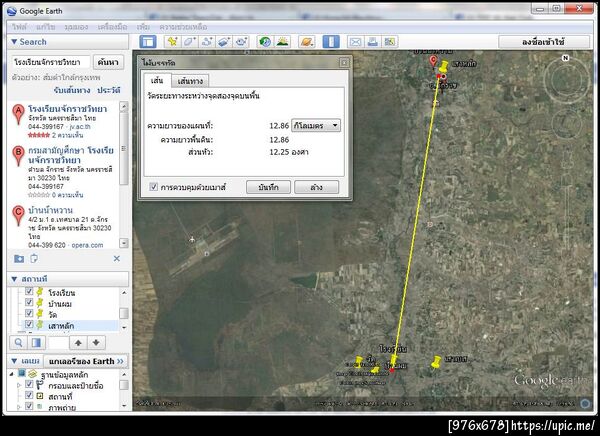Viewport: 600px width, 436px height.
Task: Click the copy-to-clipboard icon below search results
Action: [34, 259]
